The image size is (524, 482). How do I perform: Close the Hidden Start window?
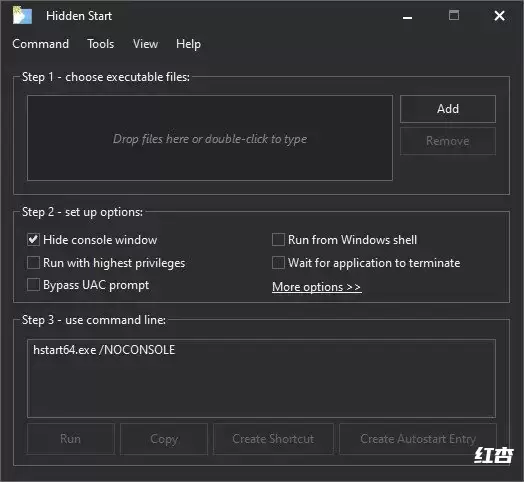click(500, 15)
